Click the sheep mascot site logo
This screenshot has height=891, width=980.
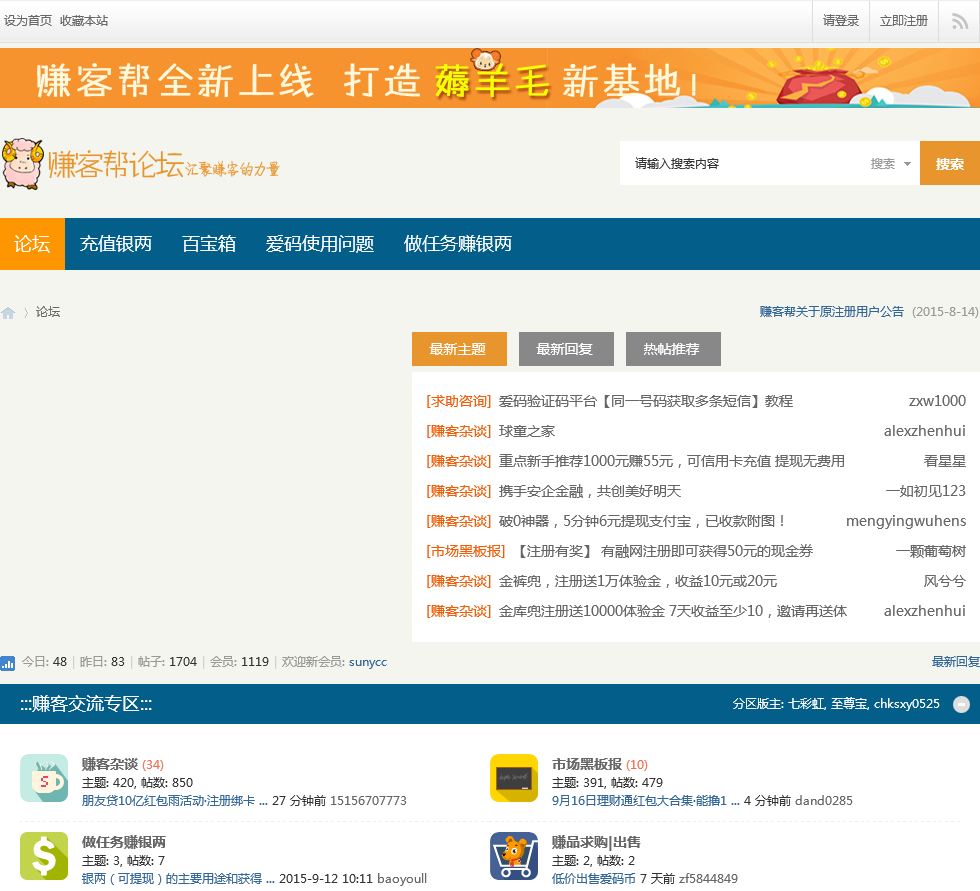(x=22, y=164)
